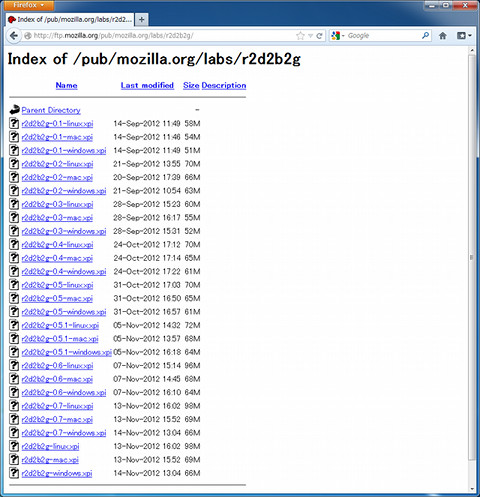Focus the Google search box
Screen dimensions: 480x497
point(383,36)
